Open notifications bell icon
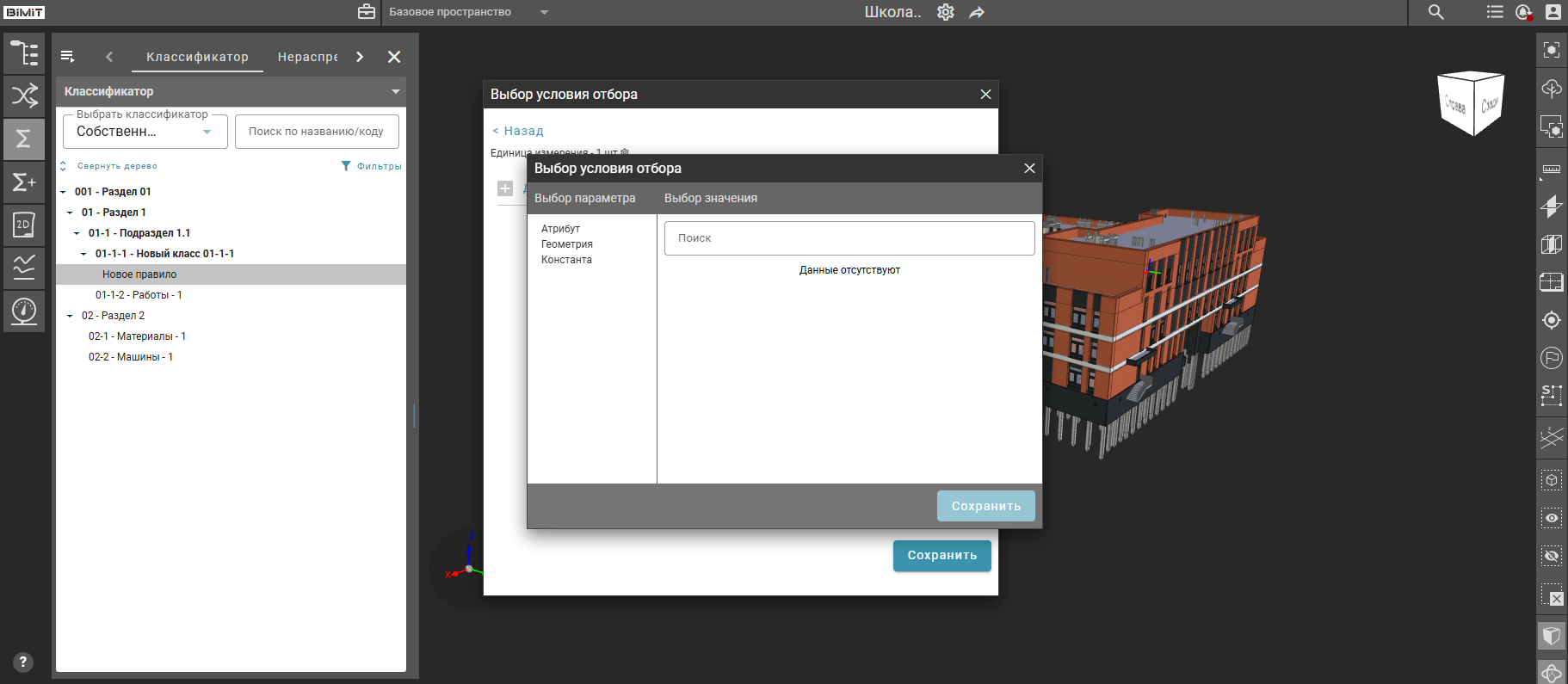Viewport: 1568px width, 684px height. click(x=1523, y=12)
